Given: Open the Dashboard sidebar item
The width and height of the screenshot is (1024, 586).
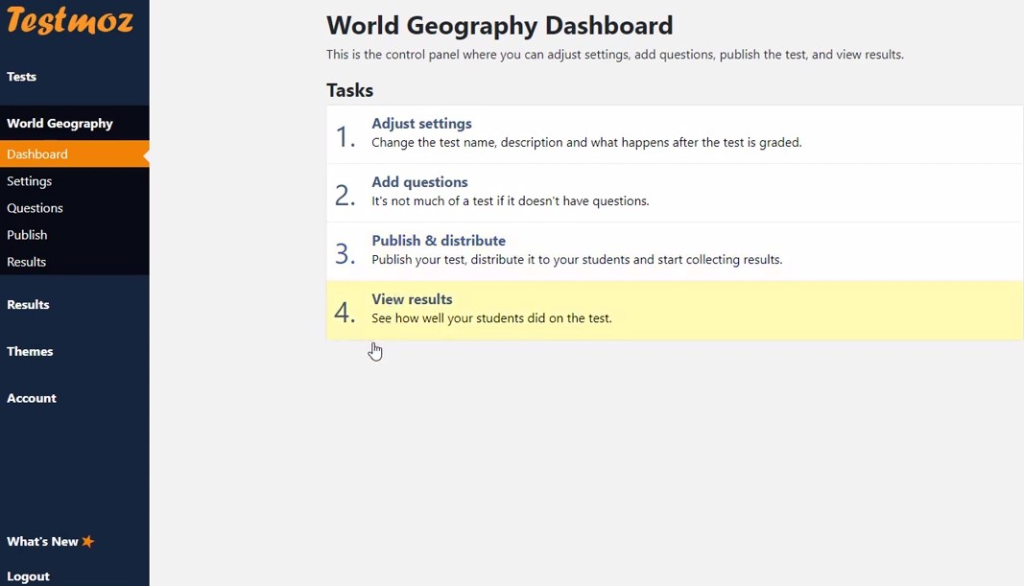Looking at the screenshot, I should click(x=38, y=154).
